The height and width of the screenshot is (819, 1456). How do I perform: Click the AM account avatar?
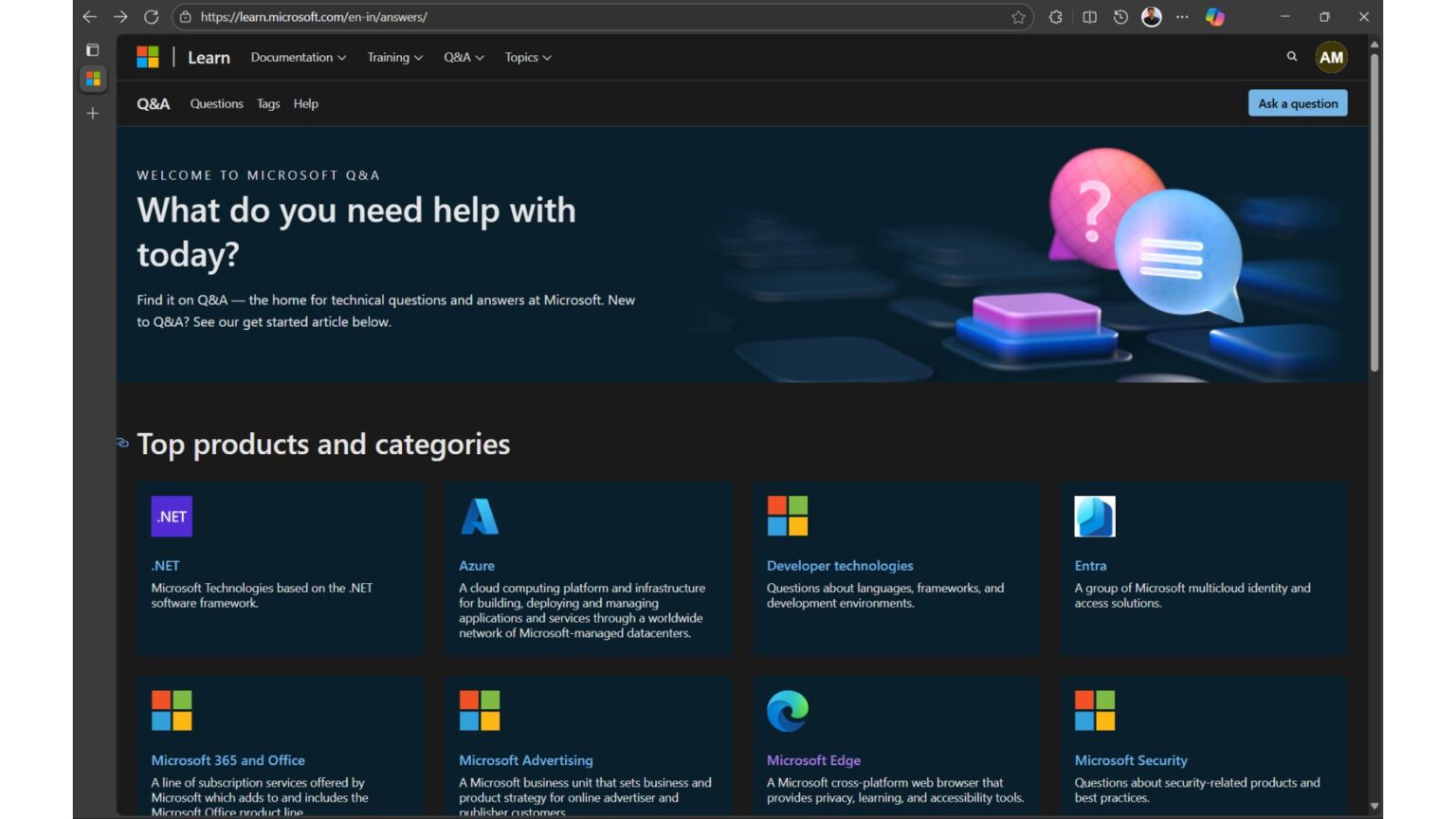pos(1331,57)
